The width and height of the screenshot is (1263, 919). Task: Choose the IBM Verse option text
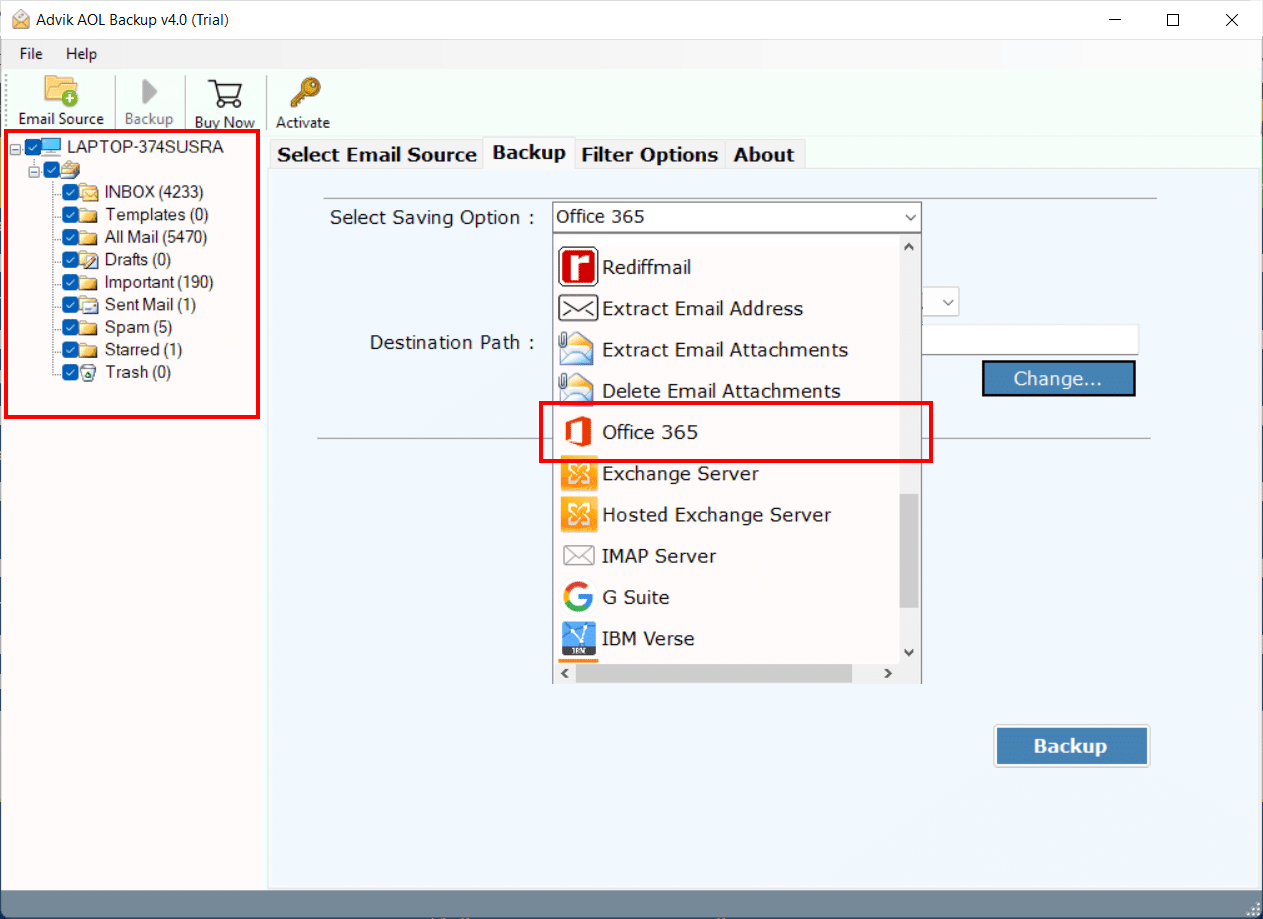648,638
